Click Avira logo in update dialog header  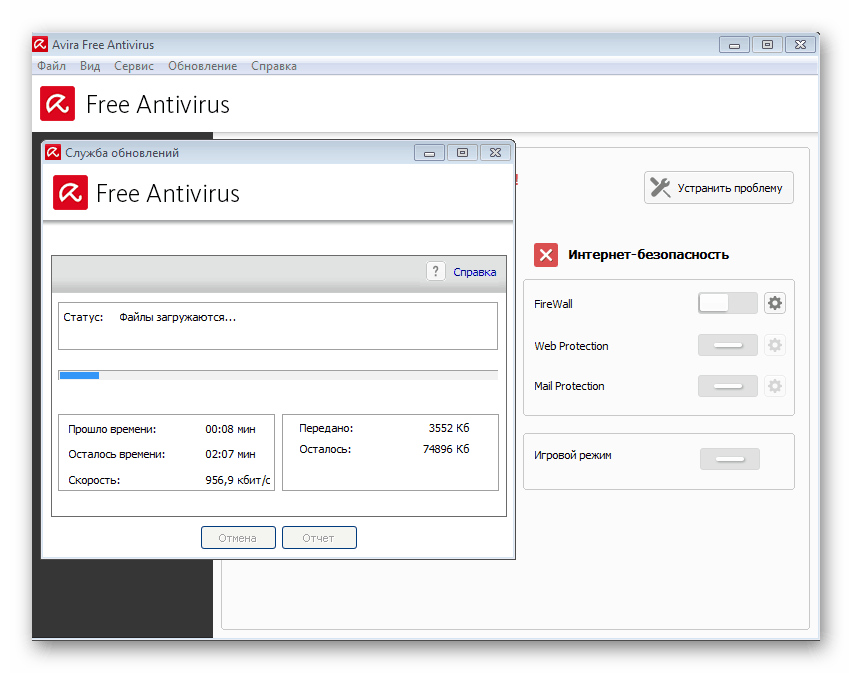(x=69, y=192)
